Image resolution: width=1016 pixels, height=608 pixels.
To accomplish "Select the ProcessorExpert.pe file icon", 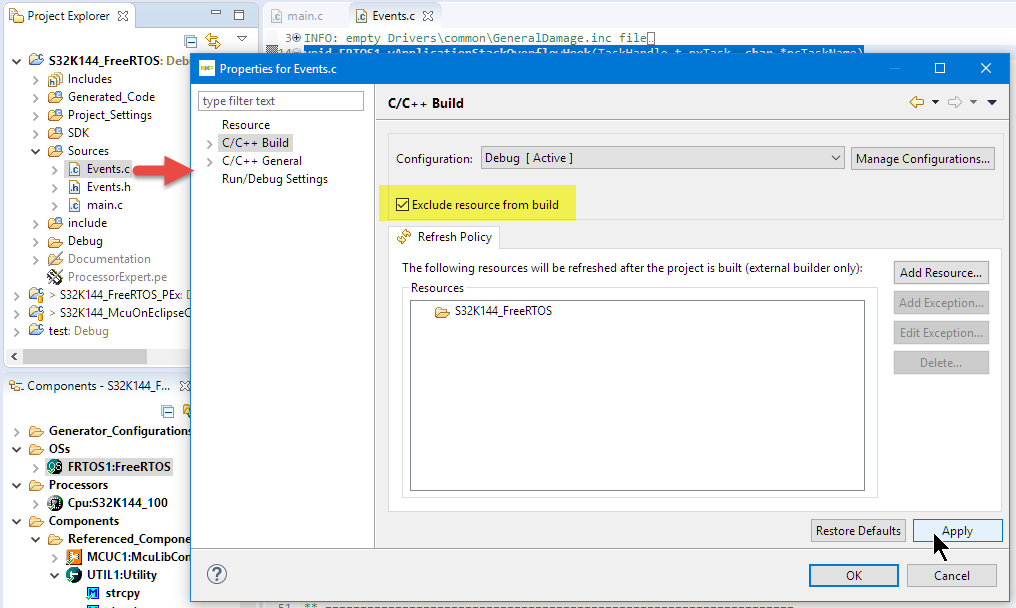I will click(56, 277).
